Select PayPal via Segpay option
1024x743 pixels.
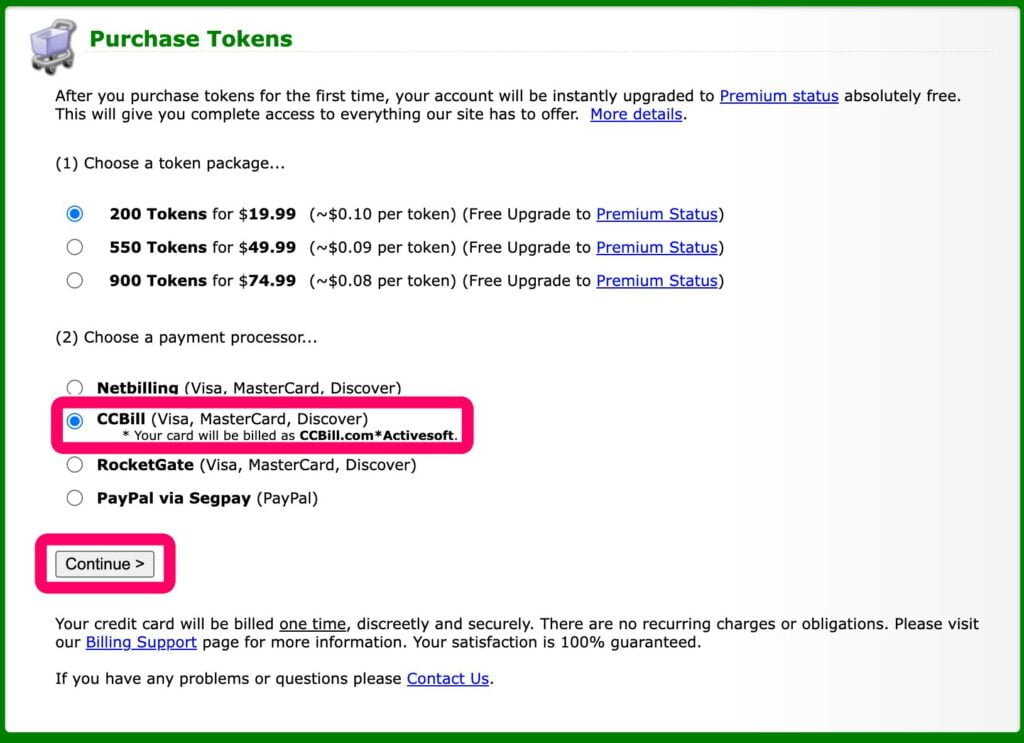coord(75,498)
